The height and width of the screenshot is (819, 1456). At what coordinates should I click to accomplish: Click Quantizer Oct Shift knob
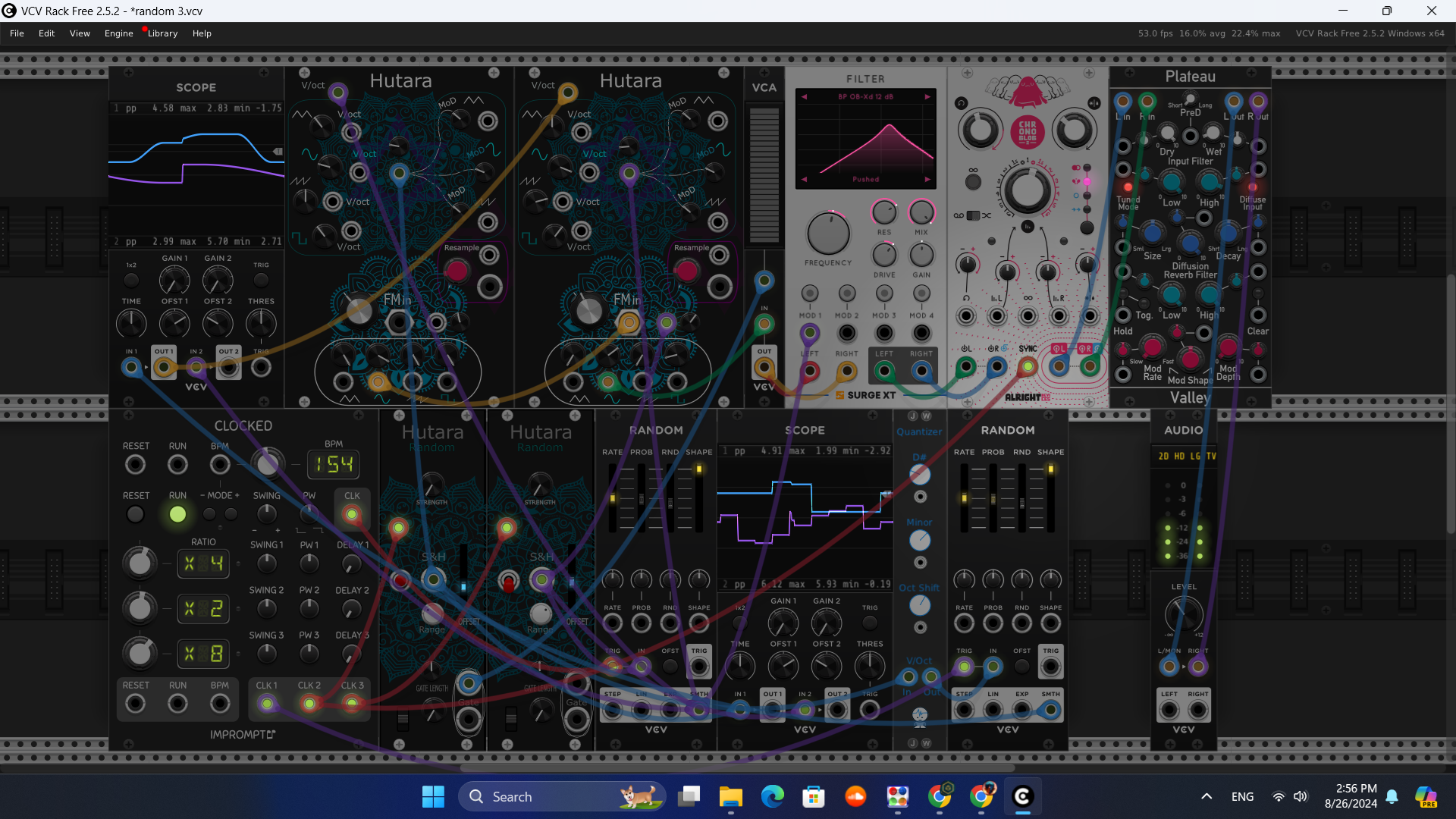[x=920, y=605]
